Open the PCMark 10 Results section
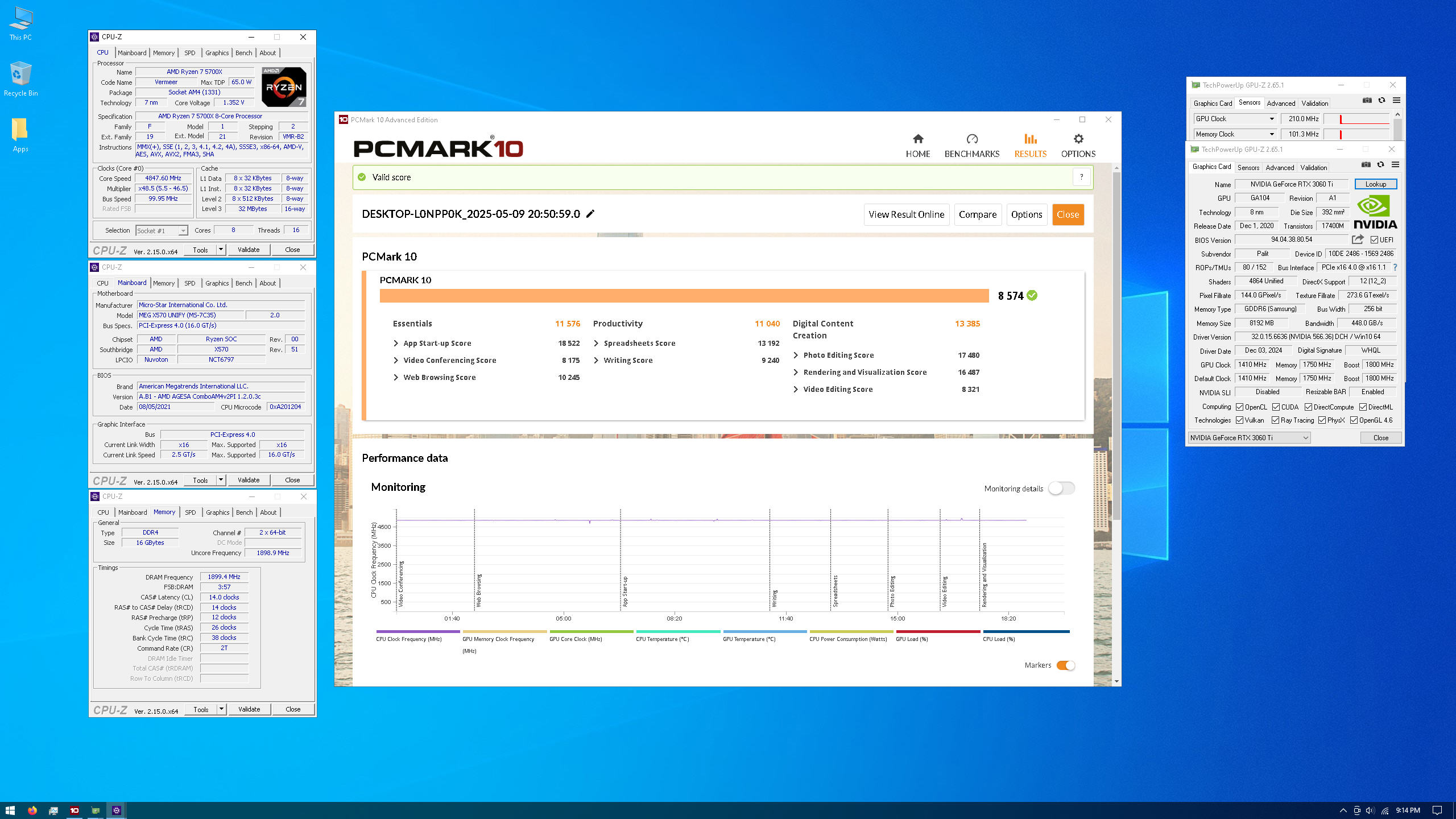 (x=1030, y=146)
